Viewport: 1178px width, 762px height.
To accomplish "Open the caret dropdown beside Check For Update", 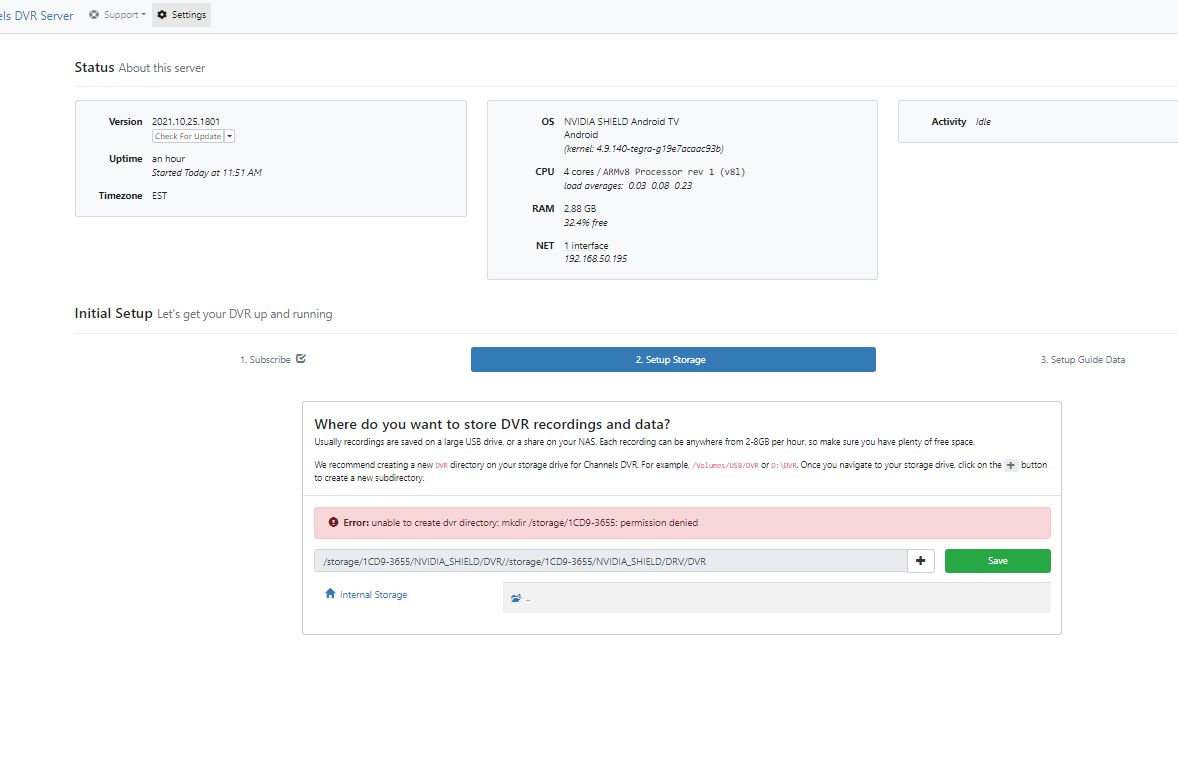I will (230, 136).
